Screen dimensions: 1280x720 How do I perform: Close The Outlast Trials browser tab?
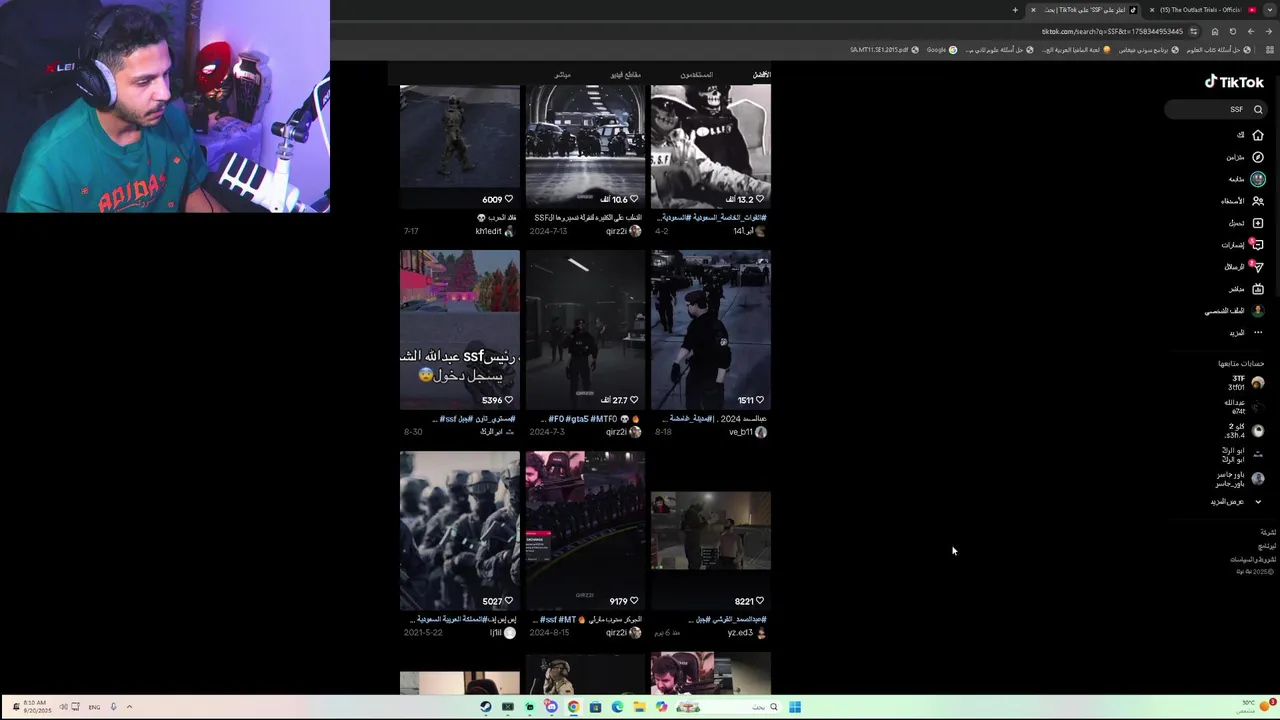click(x=1152, y=10)
